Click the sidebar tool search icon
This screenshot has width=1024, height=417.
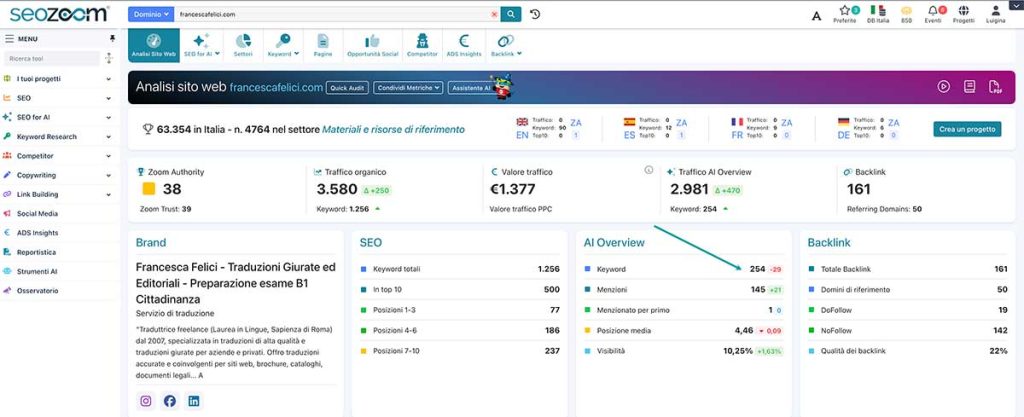click(x=108, y=58)
